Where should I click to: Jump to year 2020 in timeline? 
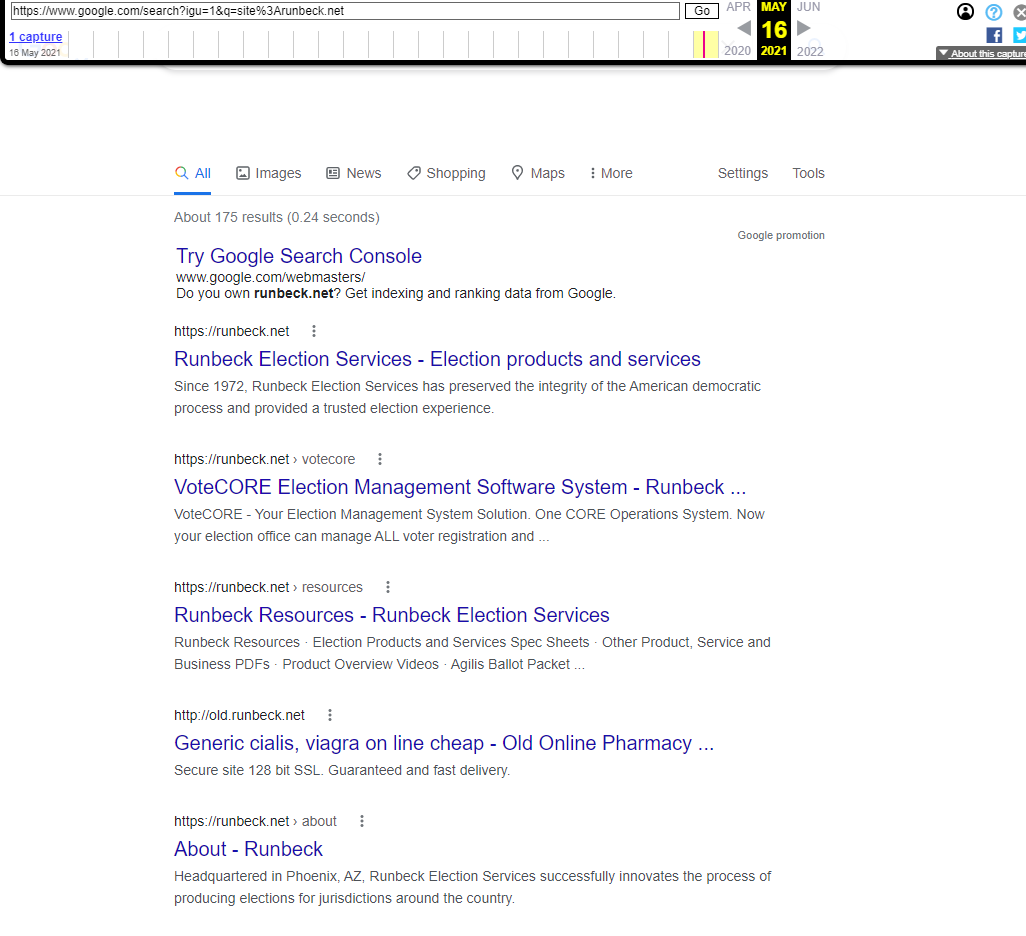point(737,50)
